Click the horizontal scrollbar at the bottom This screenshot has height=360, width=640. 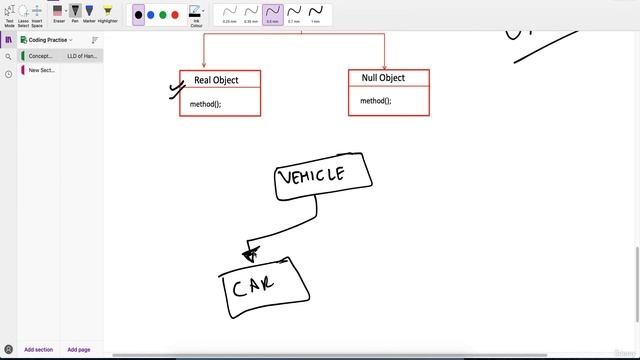click(x=329, y=355)
